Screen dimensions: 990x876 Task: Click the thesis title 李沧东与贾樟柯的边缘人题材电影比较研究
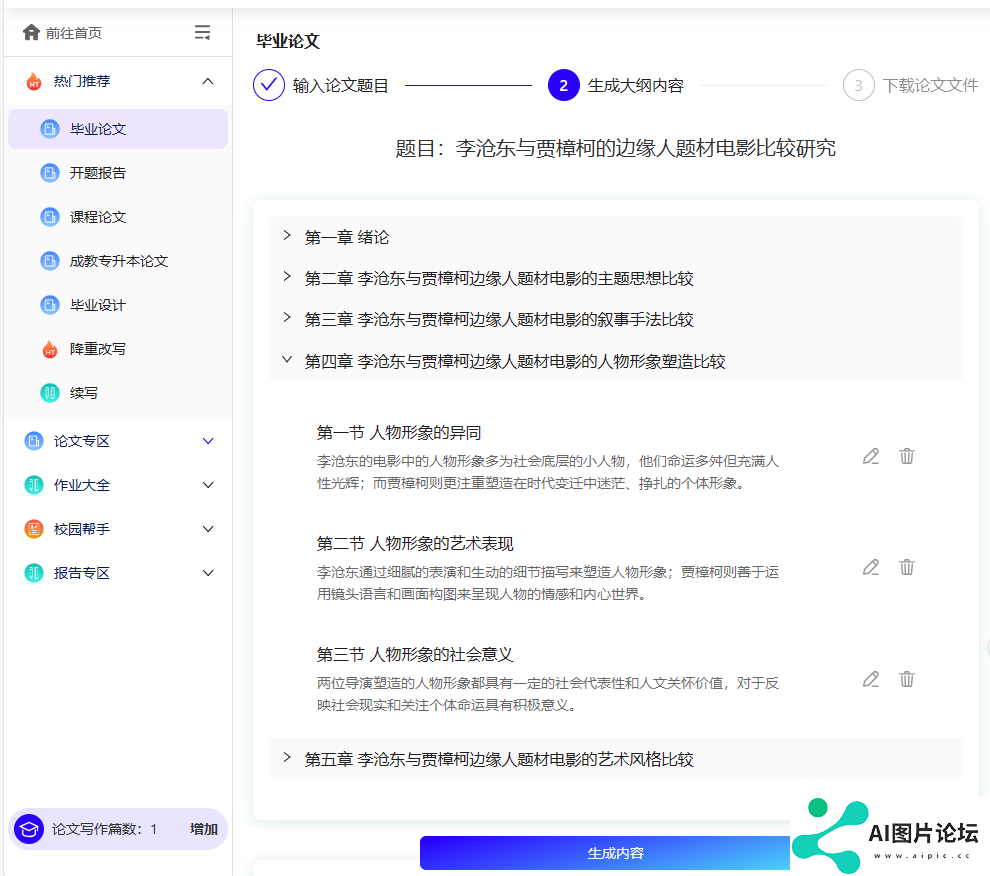pyautogui.click(x=646, y=148)
